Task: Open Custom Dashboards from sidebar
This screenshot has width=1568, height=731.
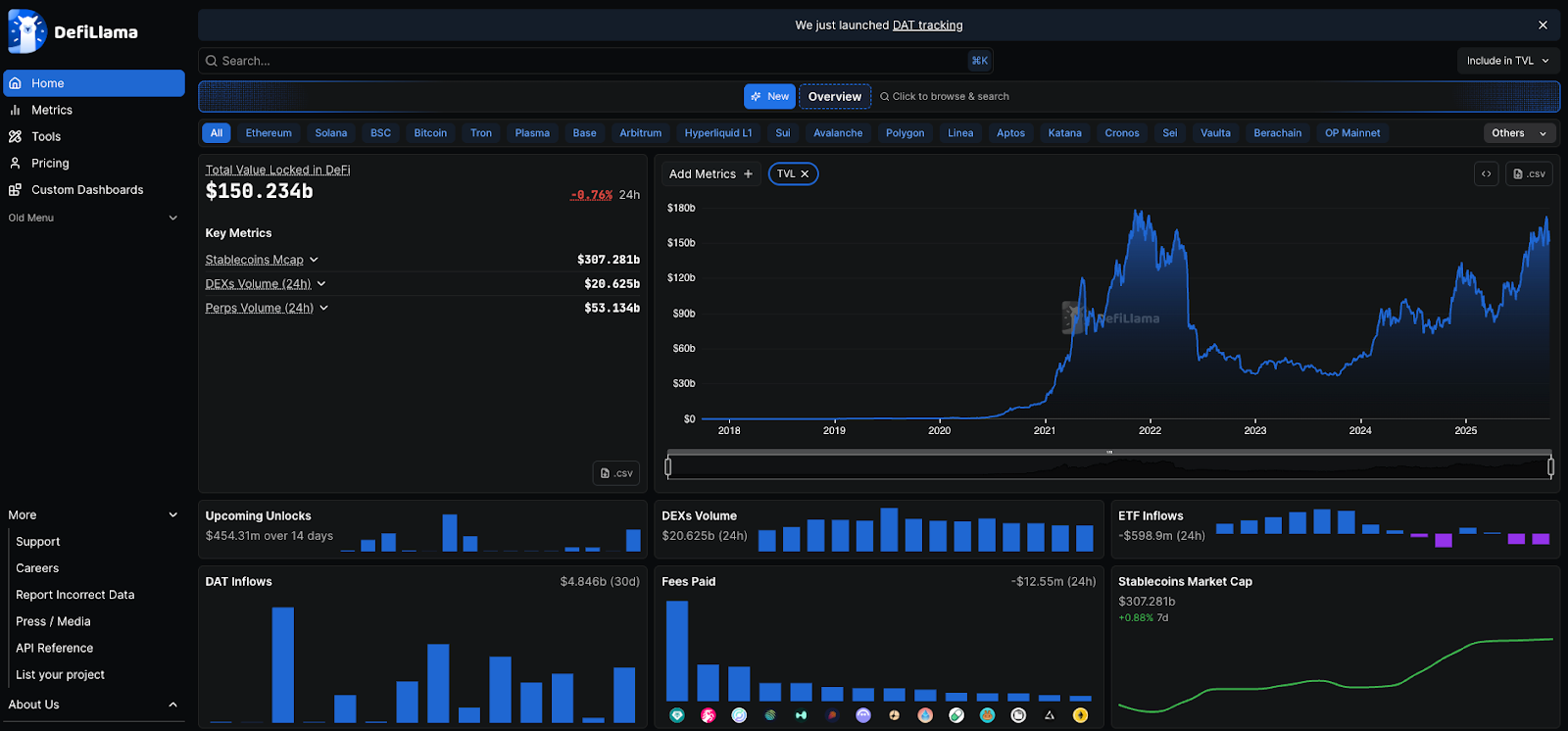Action: point(86,190)
